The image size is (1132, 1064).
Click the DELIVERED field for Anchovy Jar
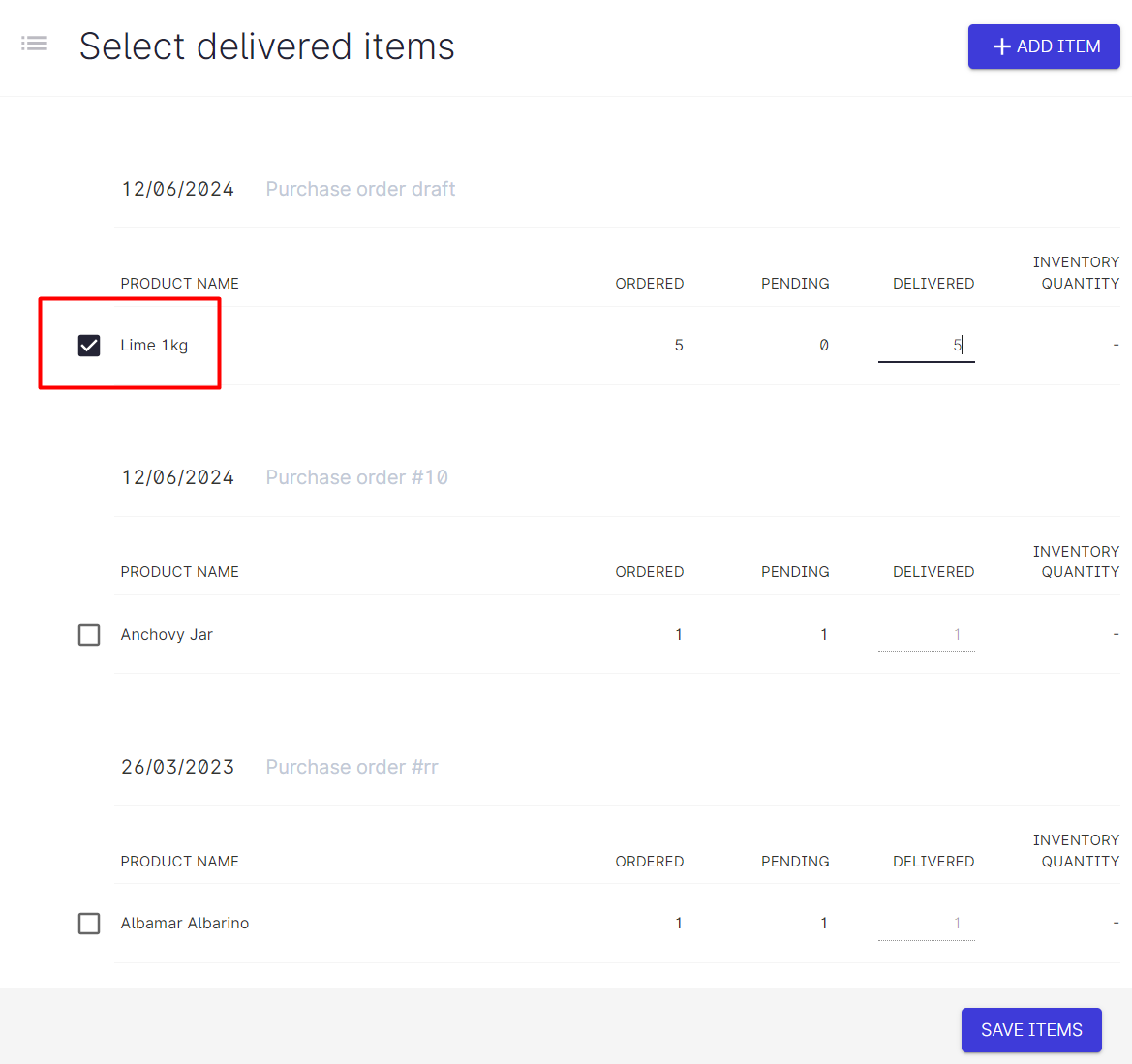coord(926,634)
